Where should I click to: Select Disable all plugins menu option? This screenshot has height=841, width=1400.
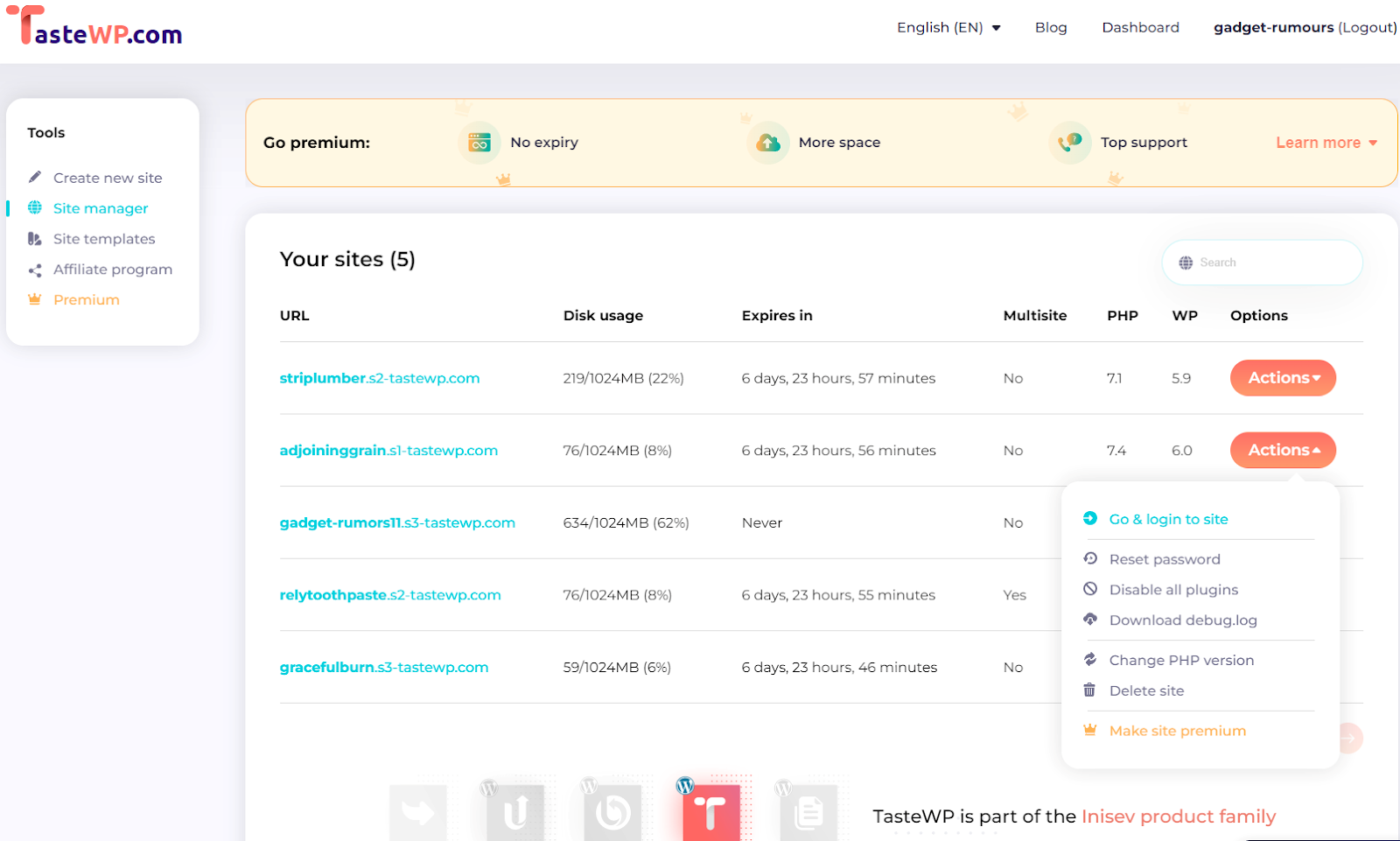pos(1173,590)
